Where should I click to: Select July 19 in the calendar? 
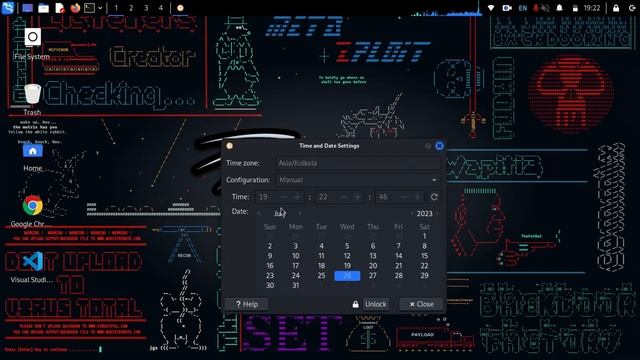(x=347, y=266)
